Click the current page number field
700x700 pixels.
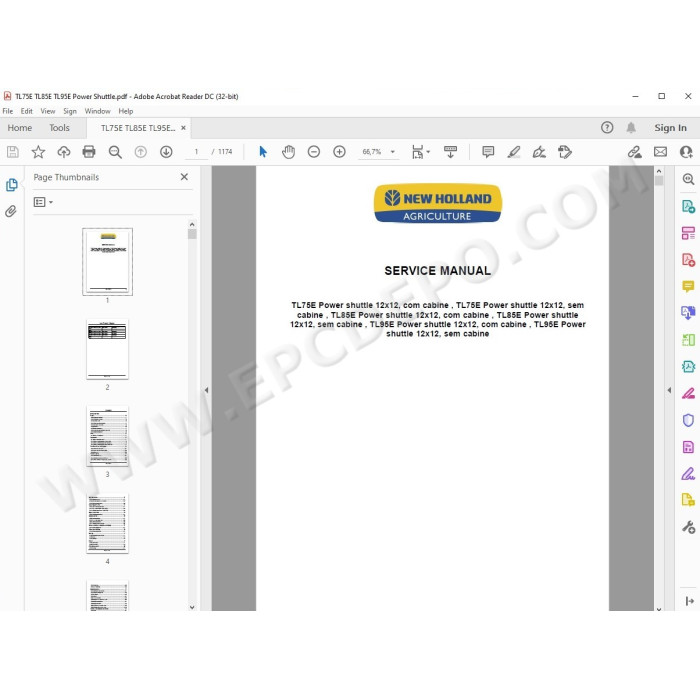tap(196, 152)
